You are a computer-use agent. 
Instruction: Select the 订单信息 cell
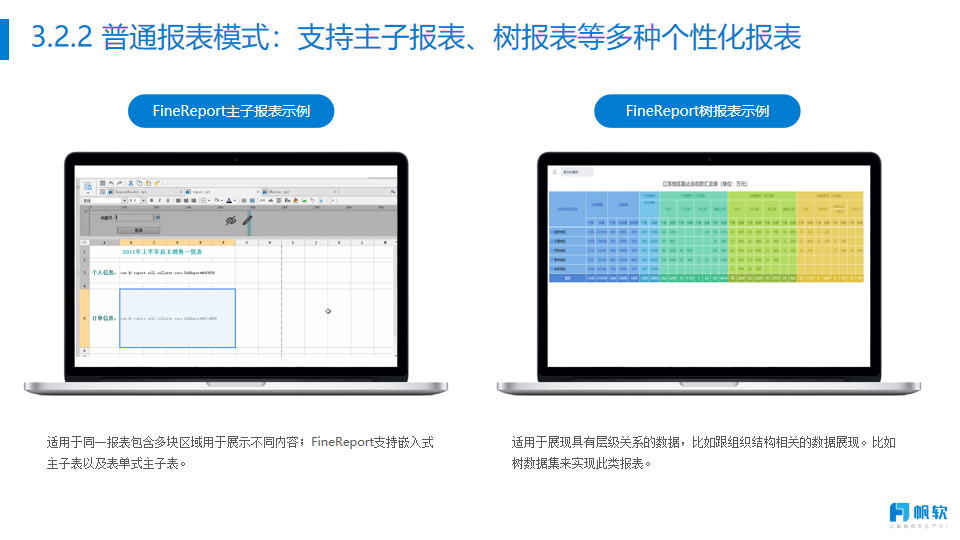[x=104, y=318]
